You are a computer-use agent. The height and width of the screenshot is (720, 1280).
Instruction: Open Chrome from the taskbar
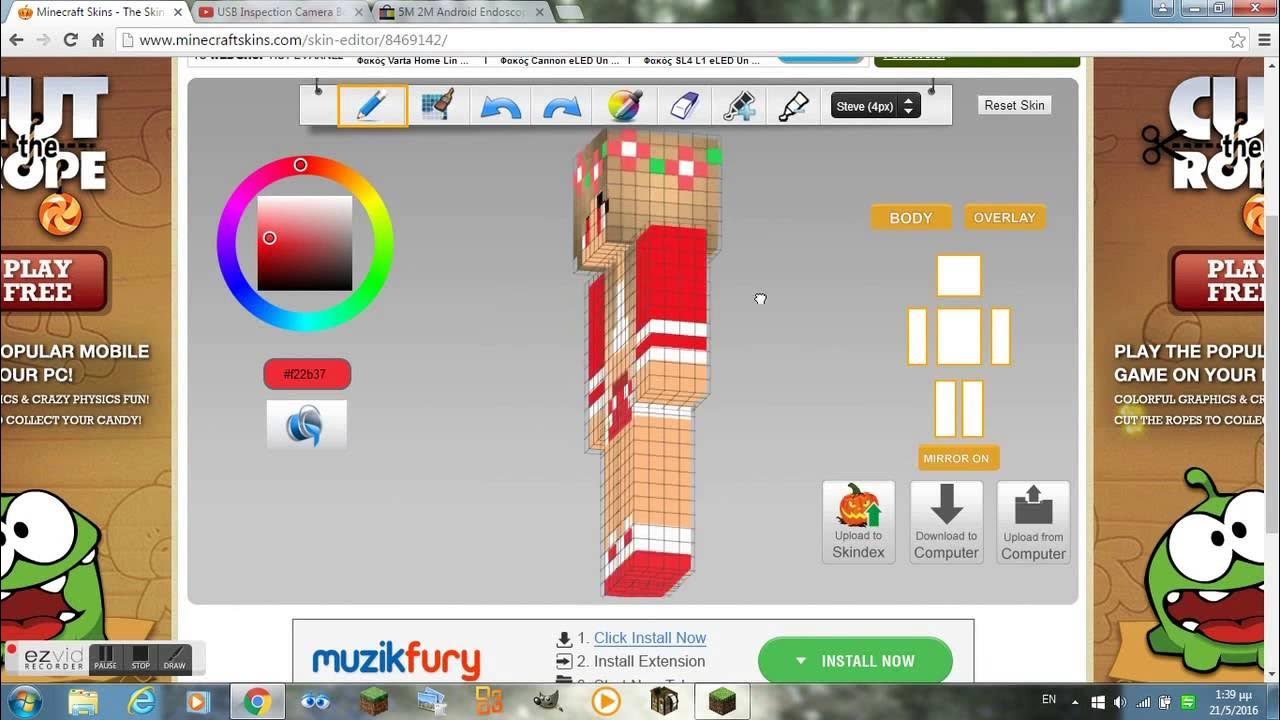click(x=257, y=701)
